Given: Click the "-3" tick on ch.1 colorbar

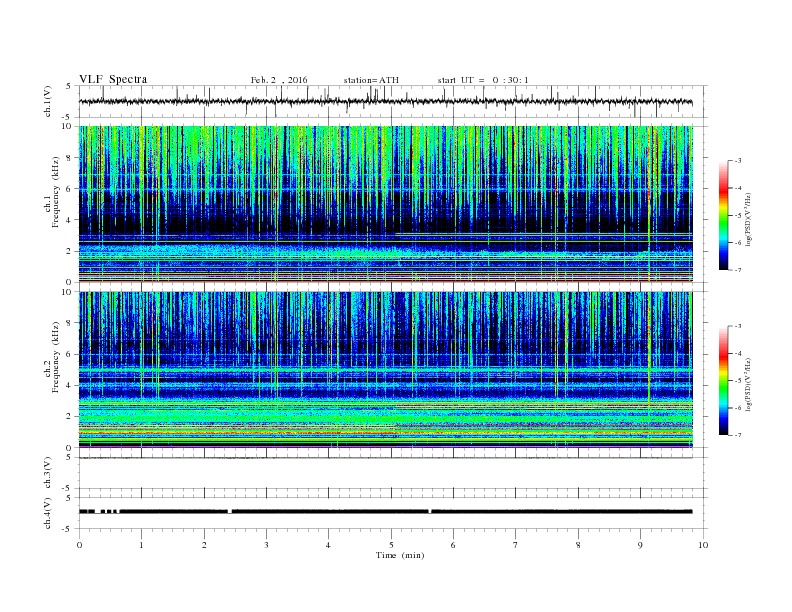Looking at the screenshot, I should pyautogui.click(x=738, y=161).
